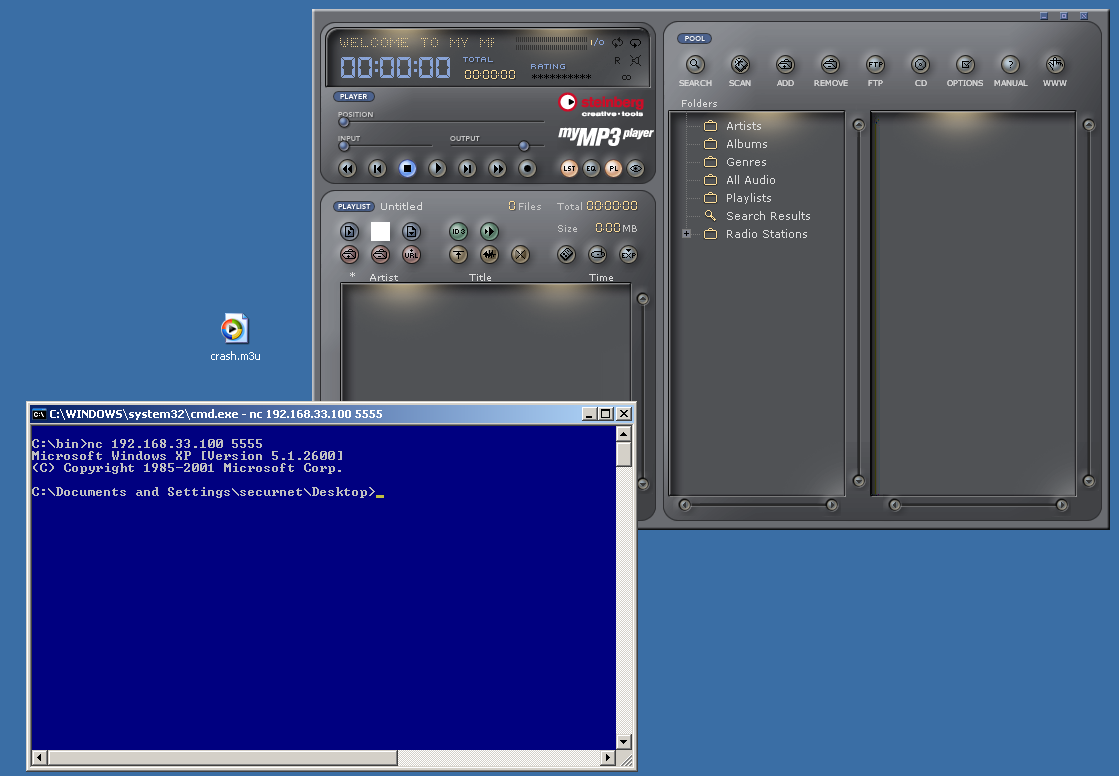Click the rating stars in the display
Screen dimensions: 1119x776
click(x=561, y=76)
